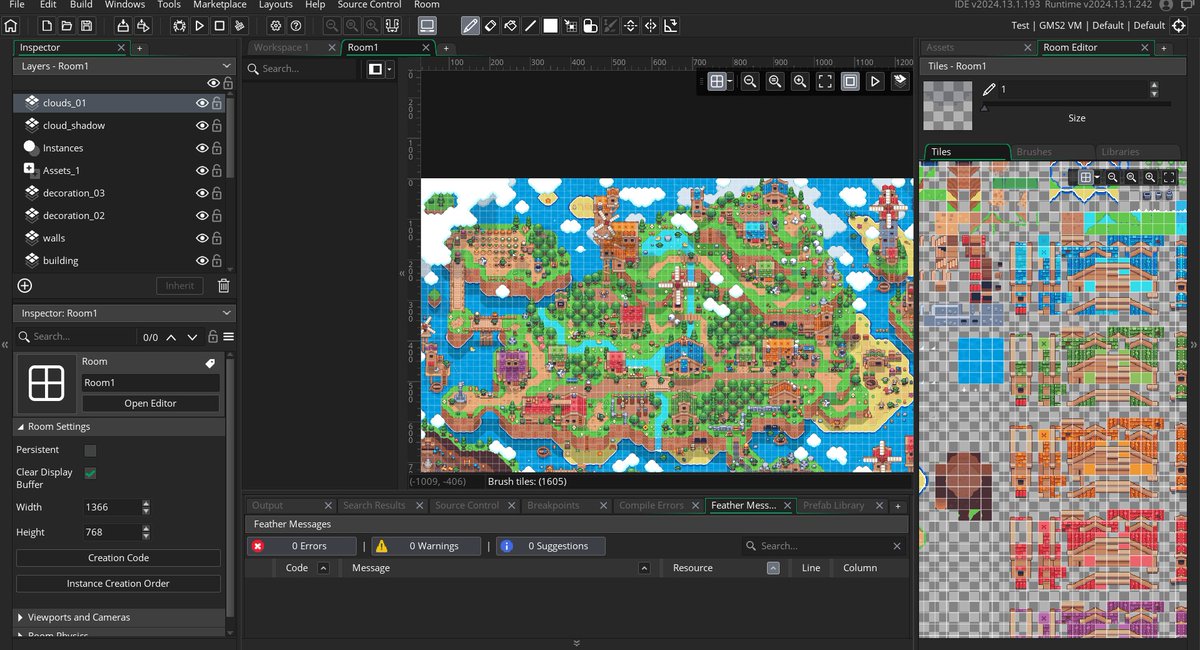Open tileset palette grid options dropdown
Viewport: 1200px width, 650px height.
point(1098,177)
